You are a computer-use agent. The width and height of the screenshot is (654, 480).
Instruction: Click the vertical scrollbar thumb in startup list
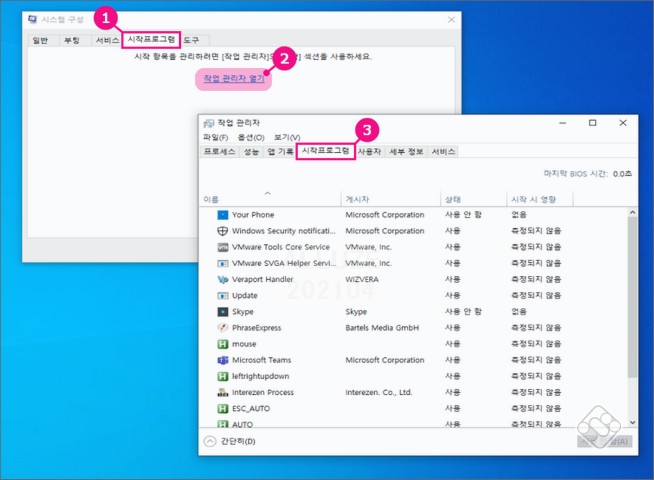pyautogui.click(x=632, y=297)
